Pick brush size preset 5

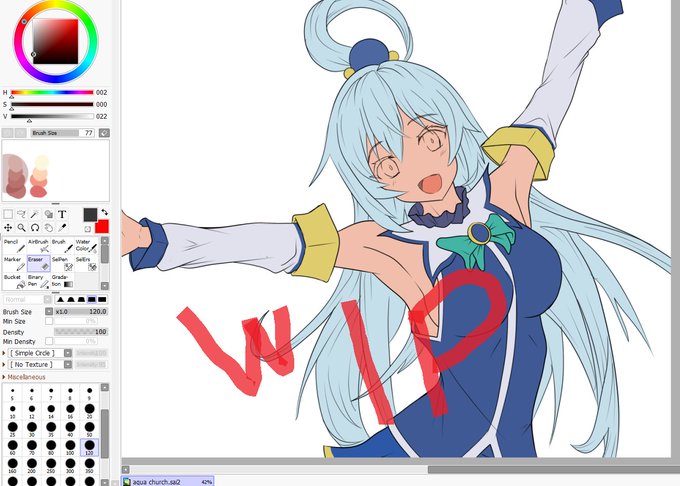12,393
